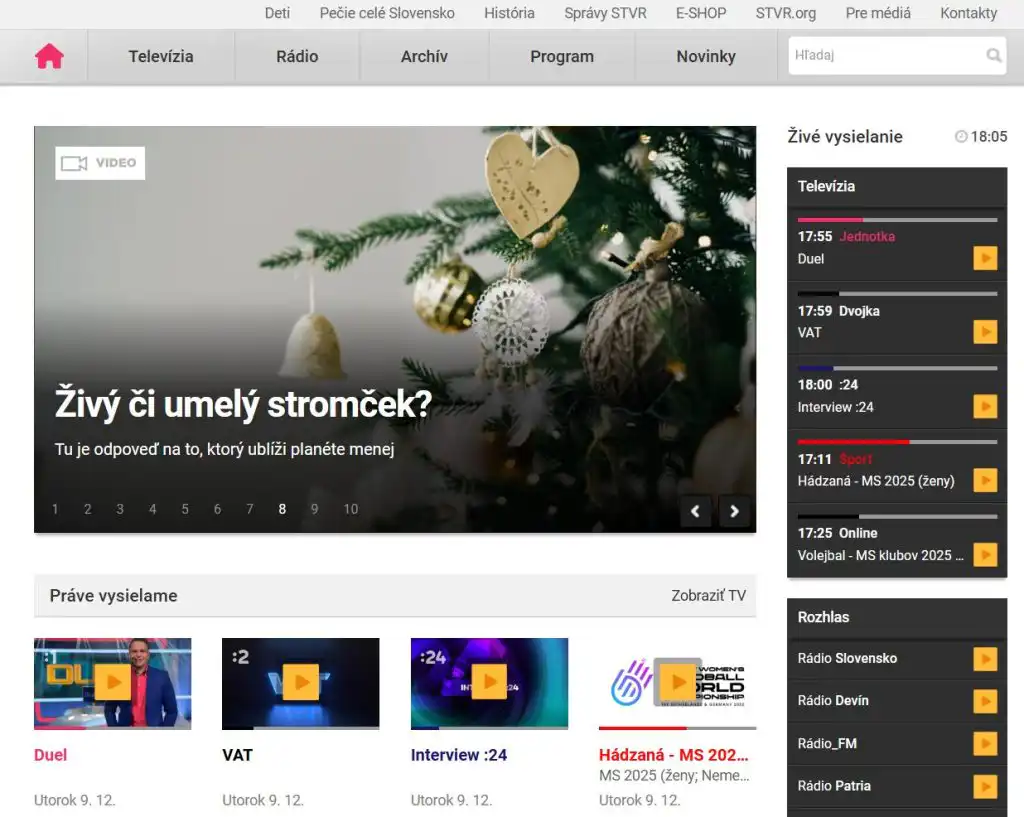Play Rádio Devín stream
1024x817 pixels.
click(985, 701)
